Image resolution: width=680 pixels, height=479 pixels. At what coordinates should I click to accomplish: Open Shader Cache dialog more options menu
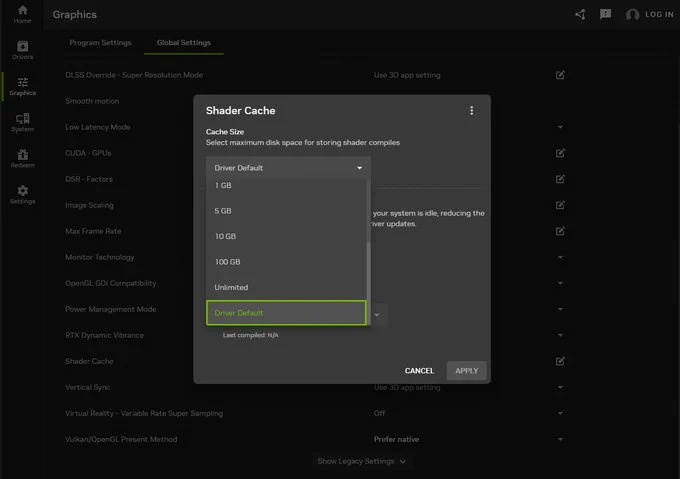[471, 111]
